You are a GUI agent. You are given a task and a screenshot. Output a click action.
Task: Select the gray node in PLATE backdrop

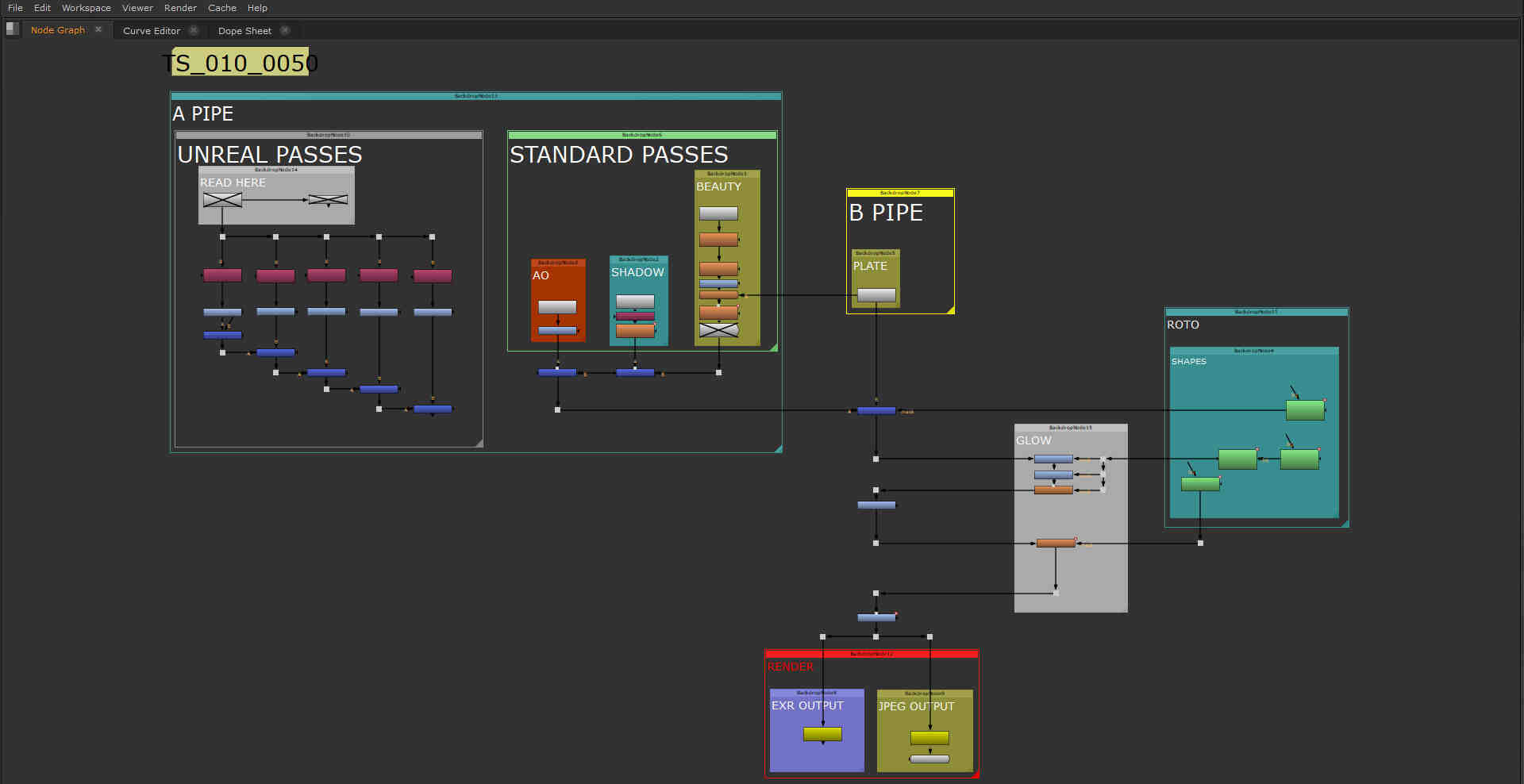[x=876, y=295]
